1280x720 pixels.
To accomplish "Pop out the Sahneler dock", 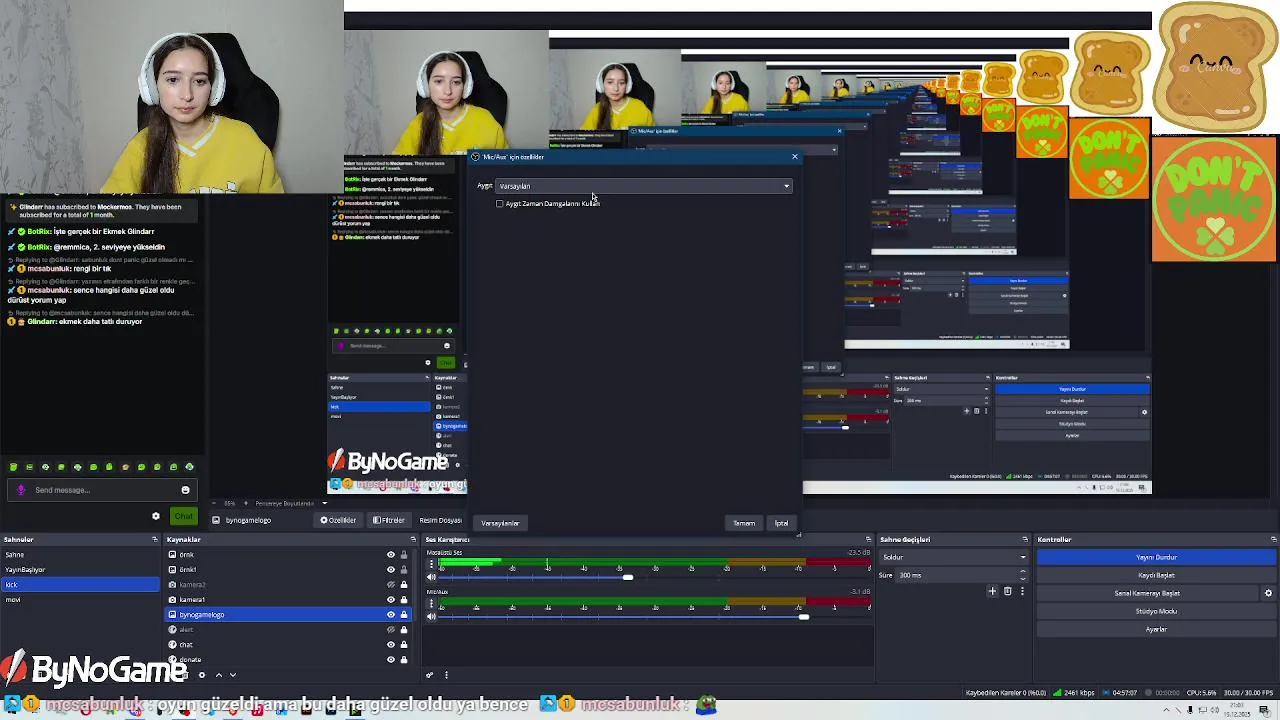I will pos(154,539).
